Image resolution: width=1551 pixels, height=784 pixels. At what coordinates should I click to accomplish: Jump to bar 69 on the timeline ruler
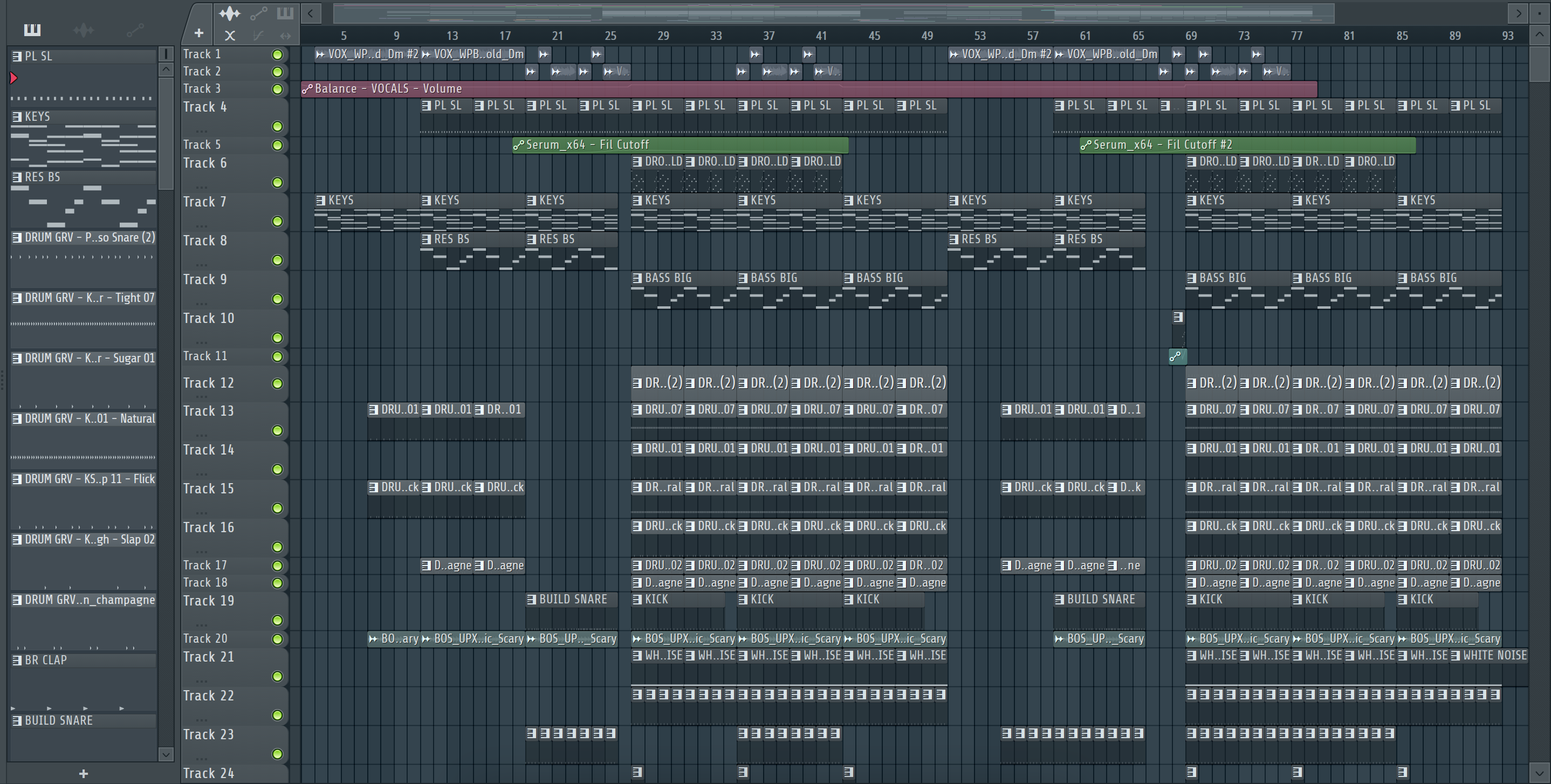click(1191, 36)
